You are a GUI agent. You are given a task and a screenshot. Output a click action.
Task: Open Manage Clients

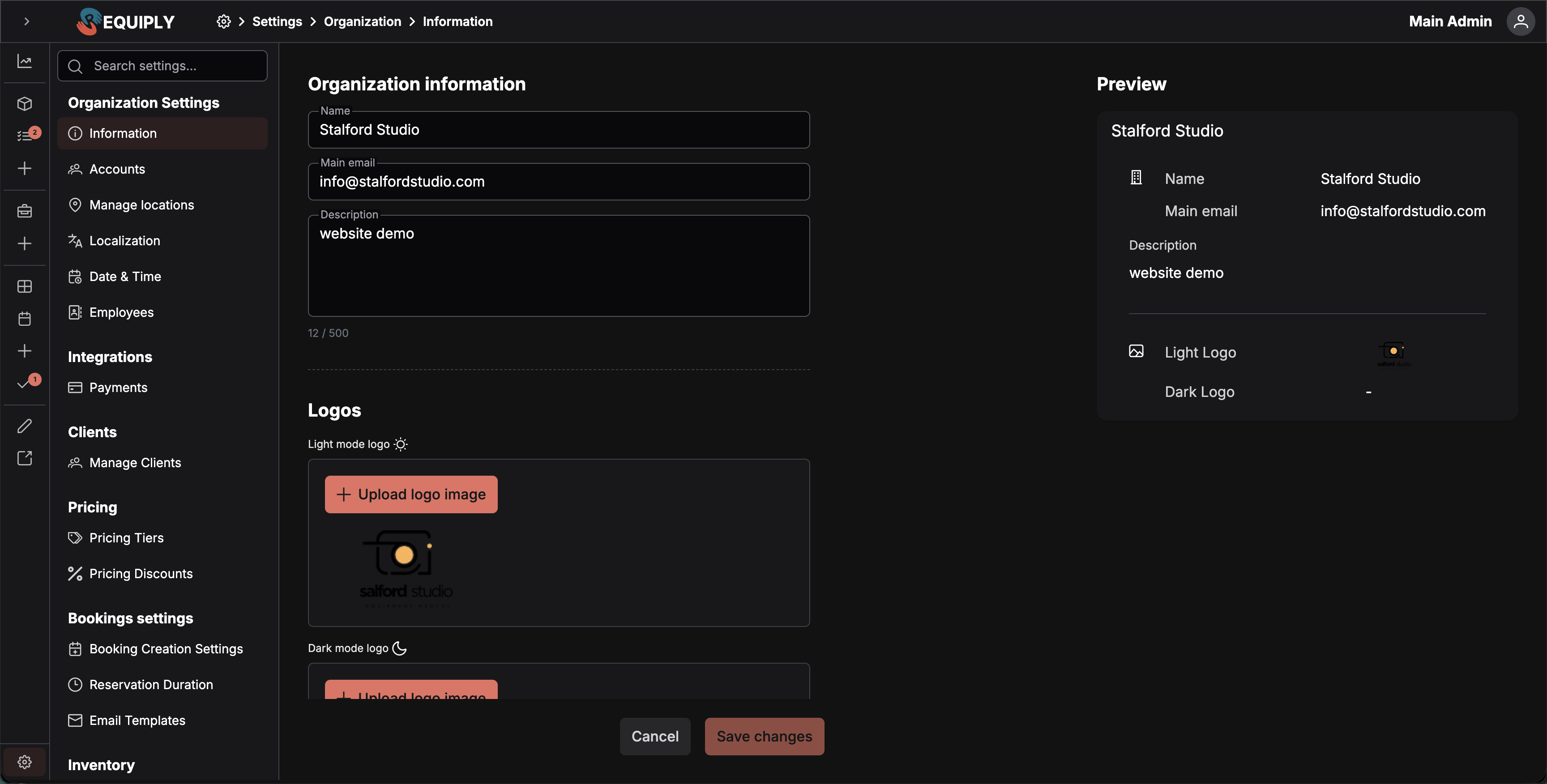tap(162, 463)
